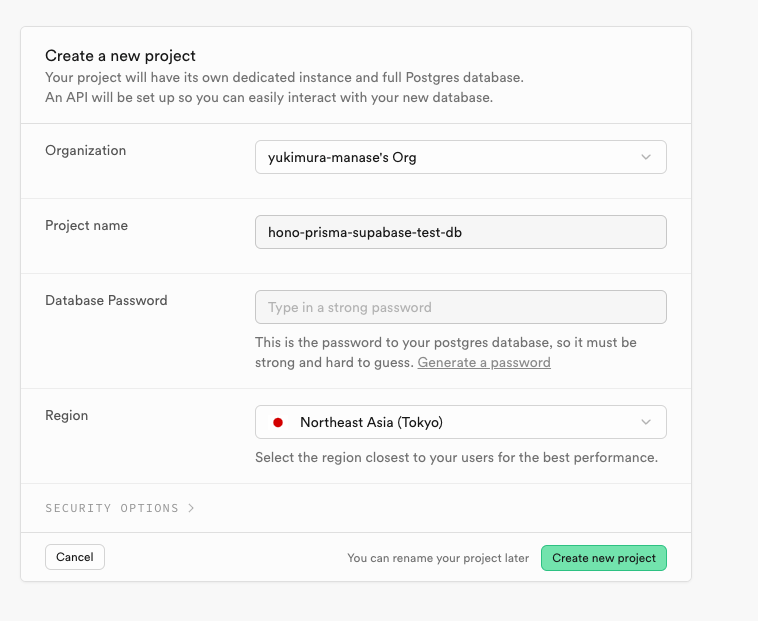Click the Create new project button
The height and width of the screenshot is (621, 758).
(604, 558)
